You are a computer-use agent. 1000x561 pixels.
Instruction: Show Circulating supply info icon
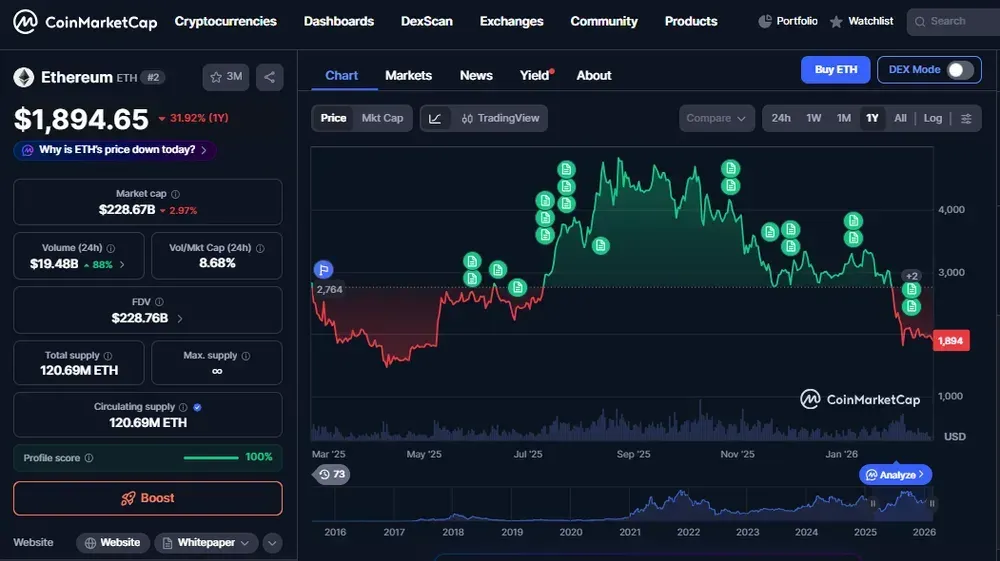coord(183,407)
